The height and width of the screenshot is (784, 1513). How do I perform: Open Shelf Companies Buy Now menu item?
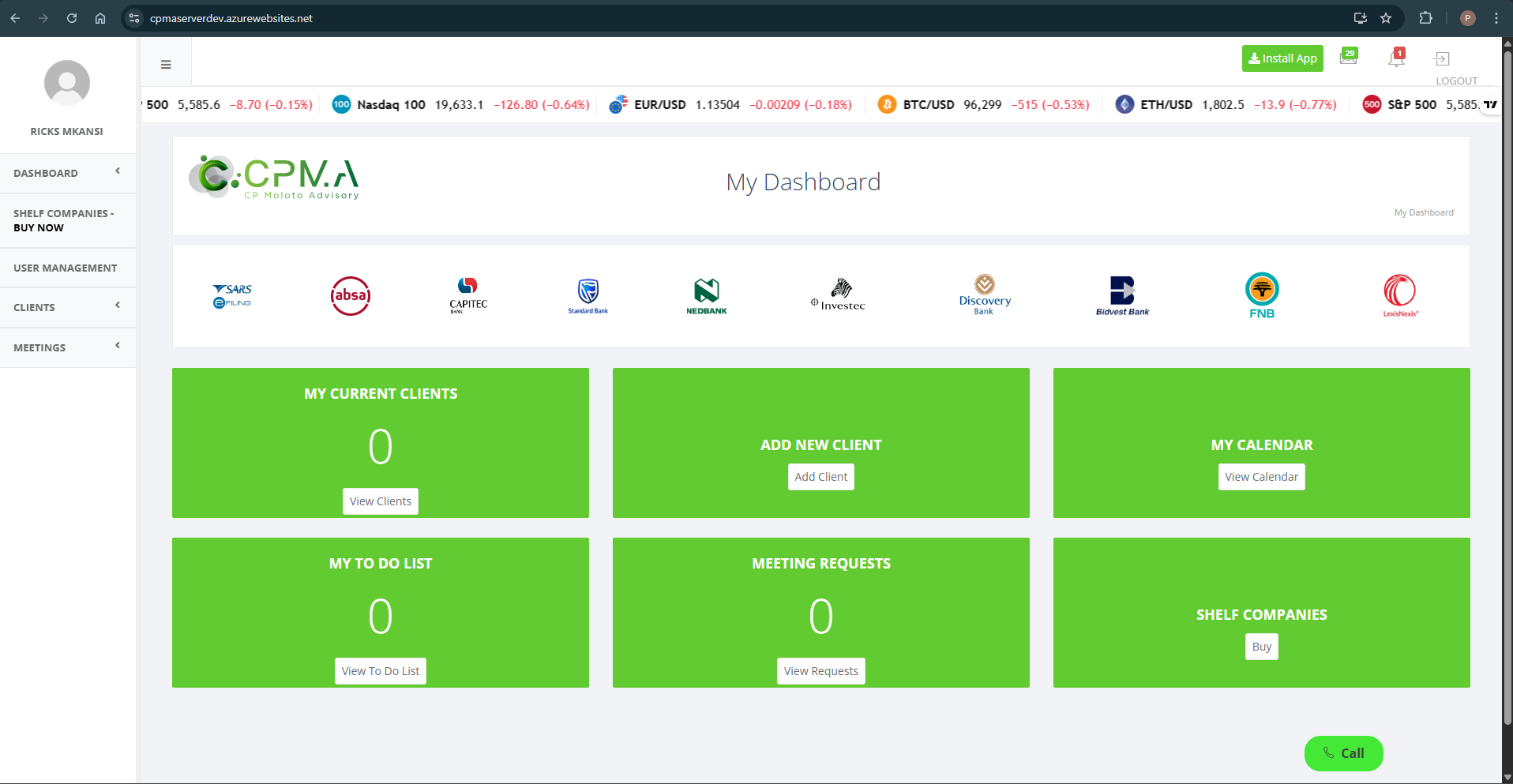pyautogui.click(x=63, y=220)
